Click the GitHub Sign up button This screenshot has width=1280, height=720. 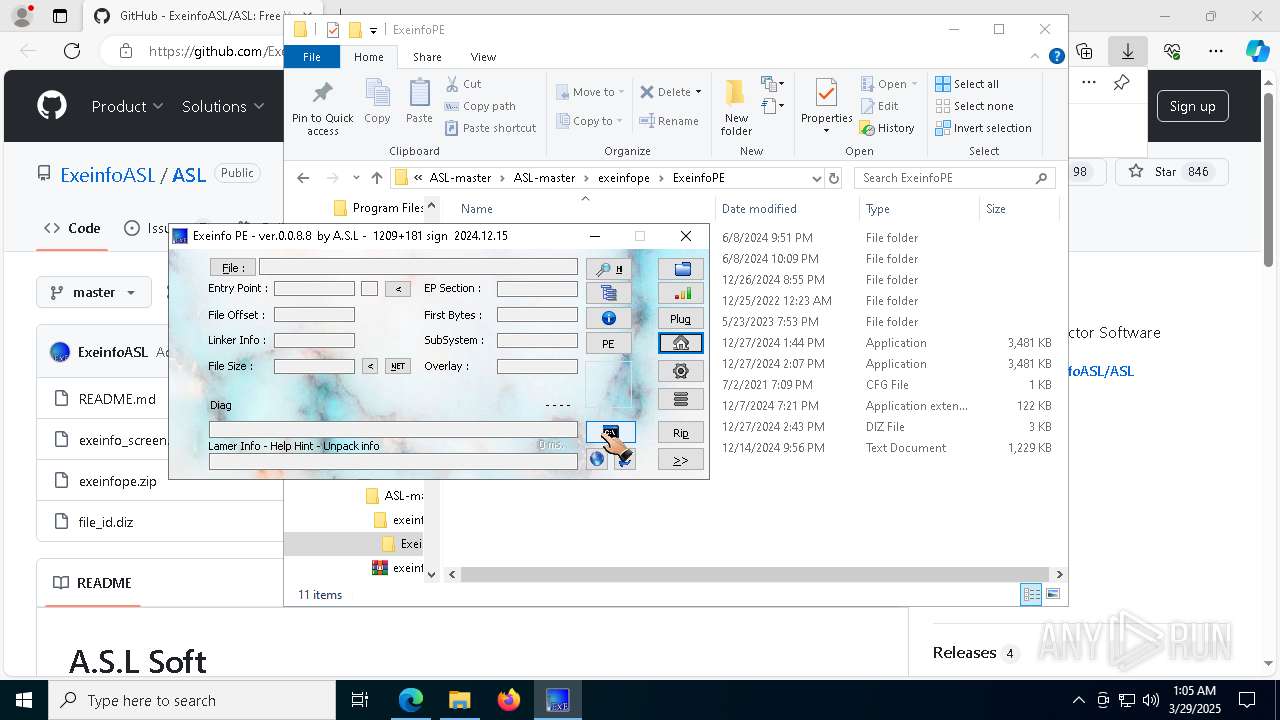pos(1192,106)
